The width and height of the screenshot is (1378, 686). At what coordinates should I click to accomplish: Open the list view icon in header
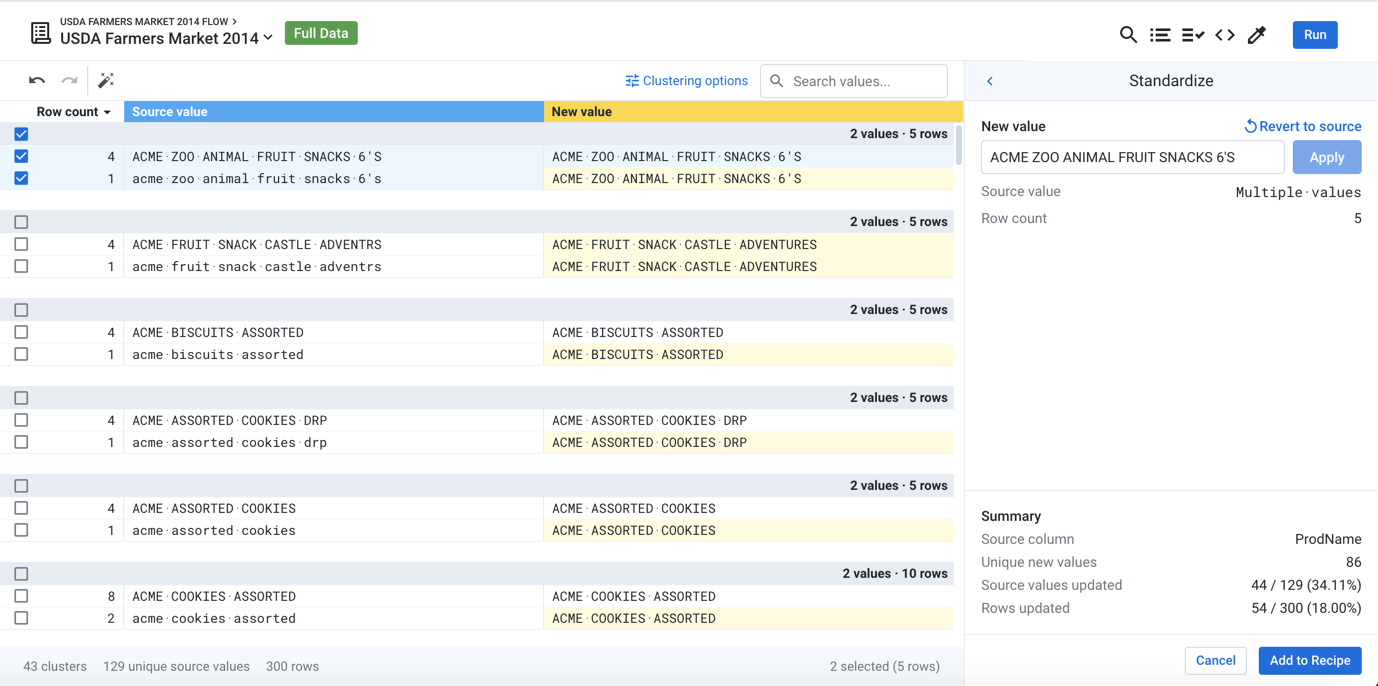click(x=1160, y=35)
